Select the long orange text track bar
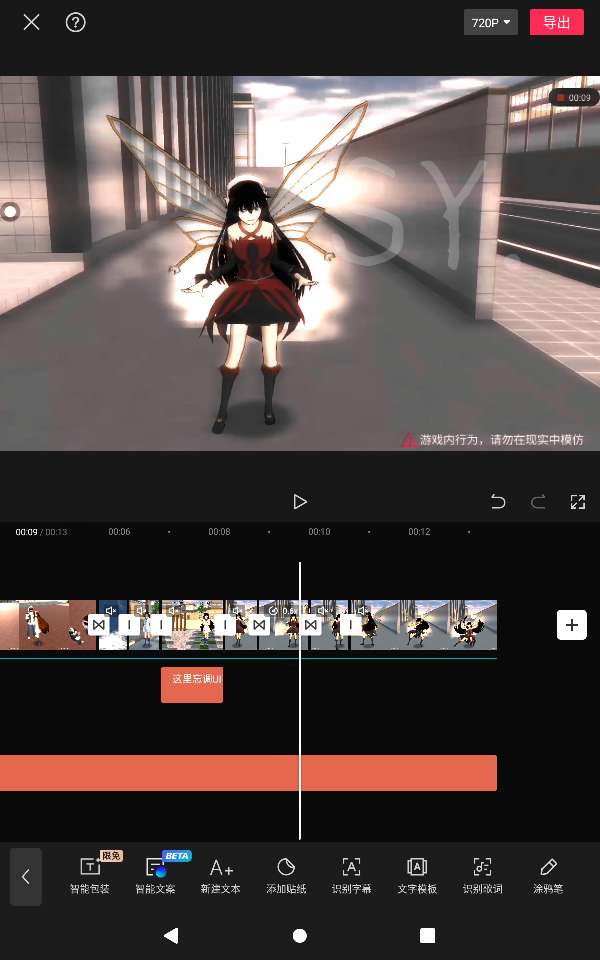This screenshot has height=960, width=600. 248,773
